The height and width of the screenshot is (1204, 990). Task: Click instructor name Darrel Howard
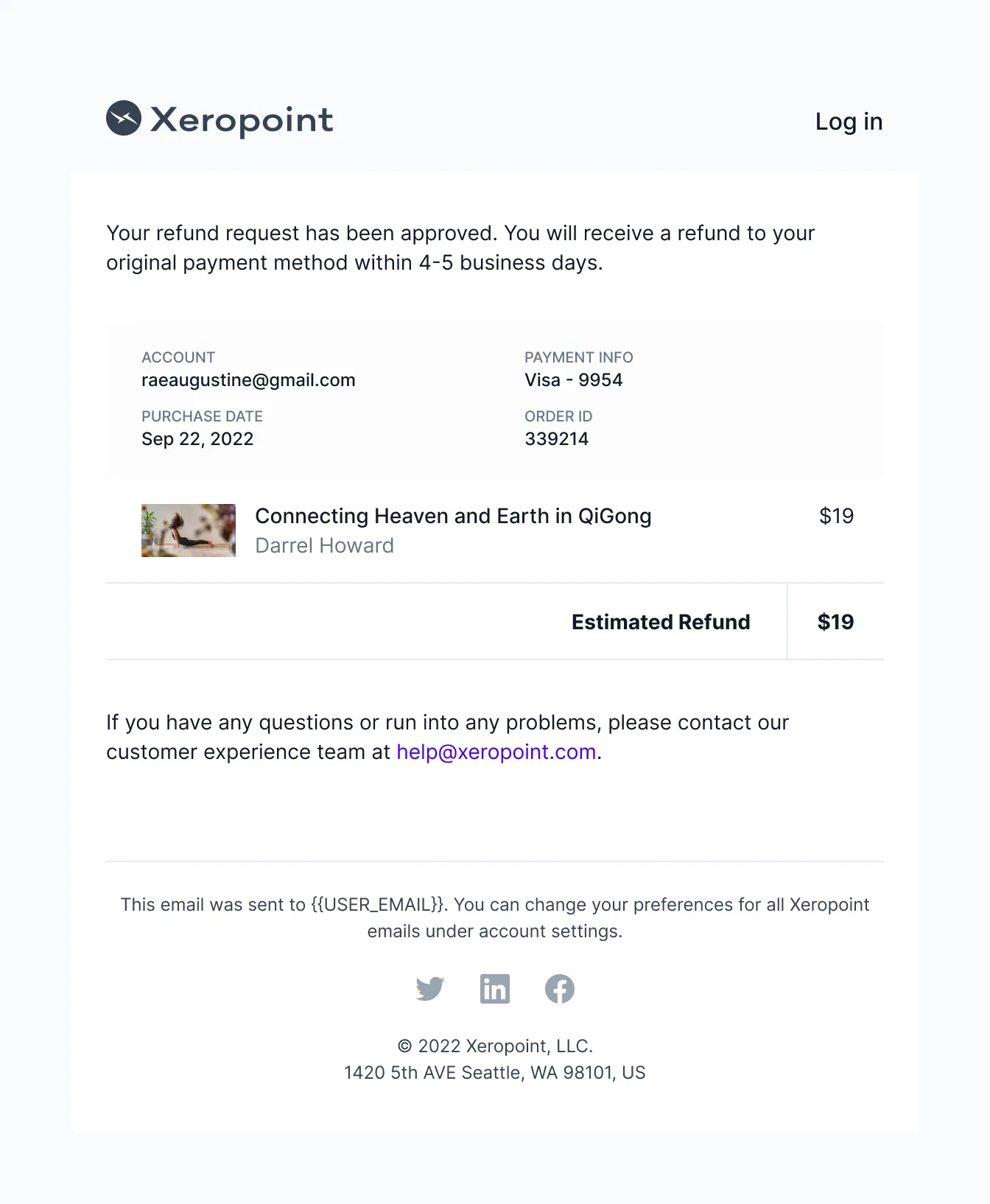(x=324, y=546)
